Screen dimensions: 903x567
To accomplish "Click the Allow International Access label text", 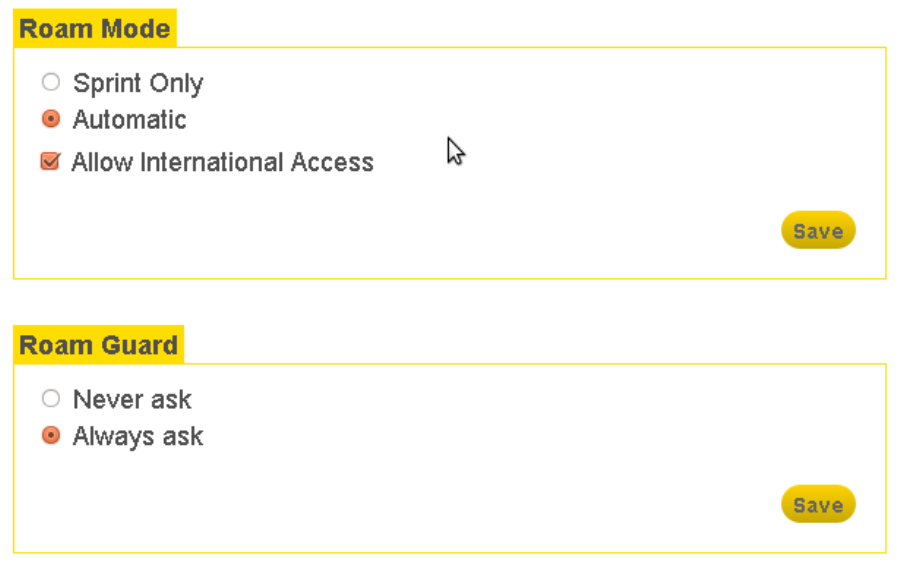I will point(222,162).
